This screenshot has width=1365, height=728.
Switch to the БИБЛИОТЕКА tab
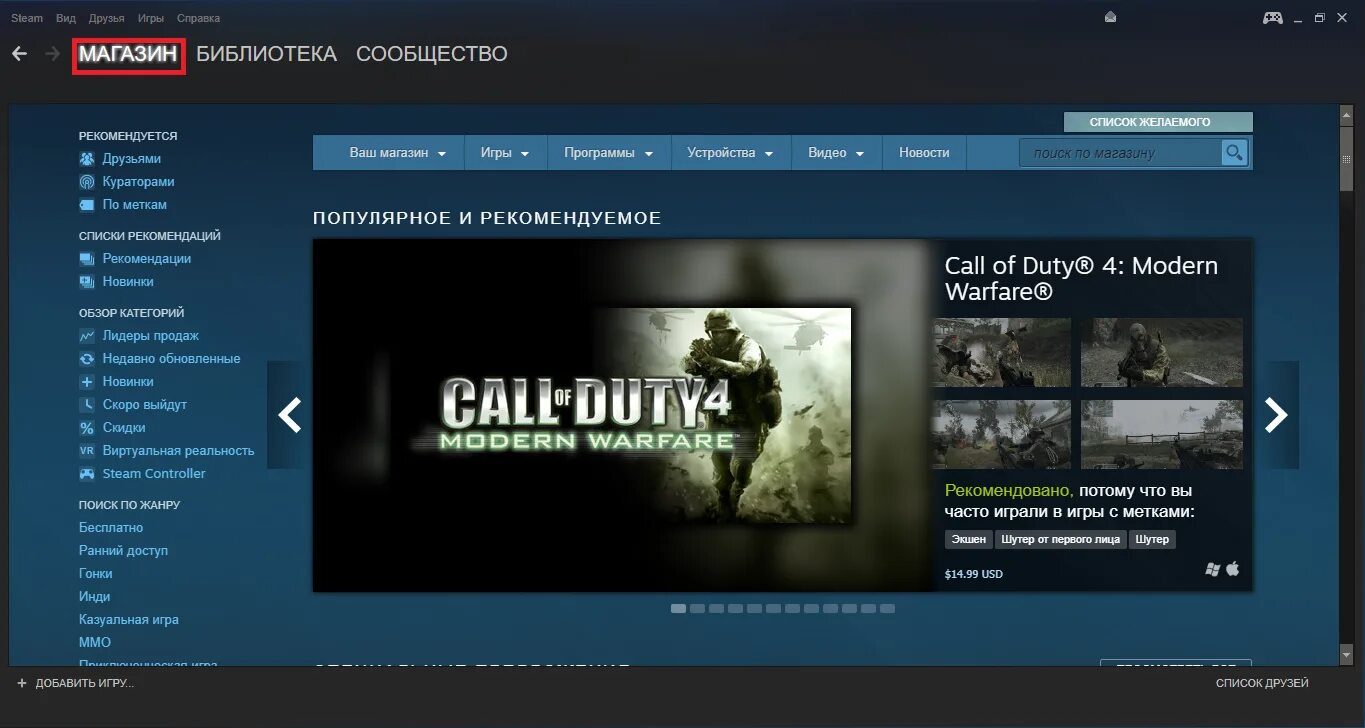[266, 54]
